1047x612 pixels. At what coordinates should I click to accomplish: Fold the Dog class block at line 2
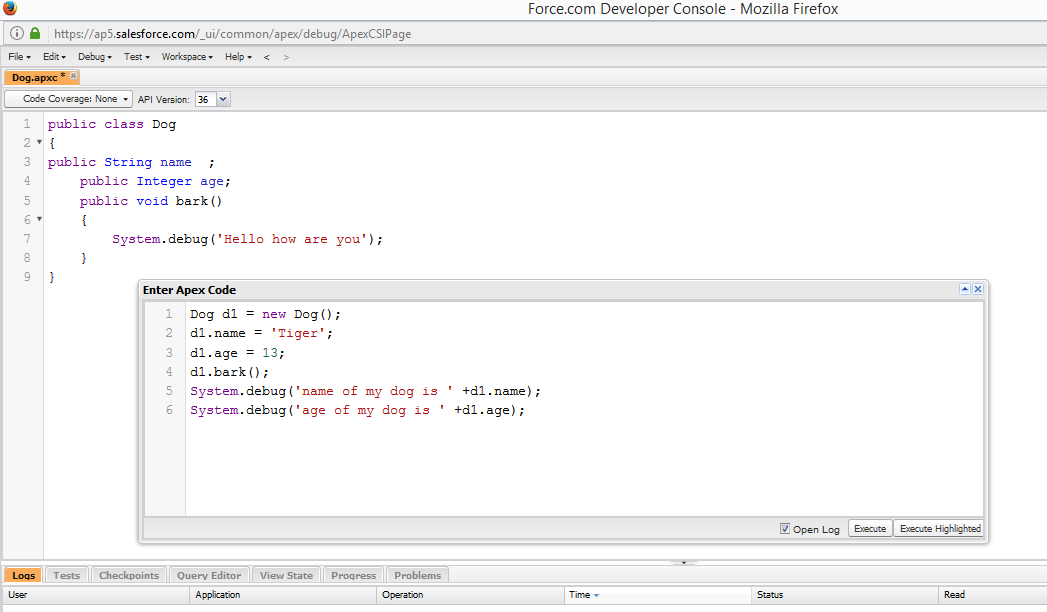[39, 143]
